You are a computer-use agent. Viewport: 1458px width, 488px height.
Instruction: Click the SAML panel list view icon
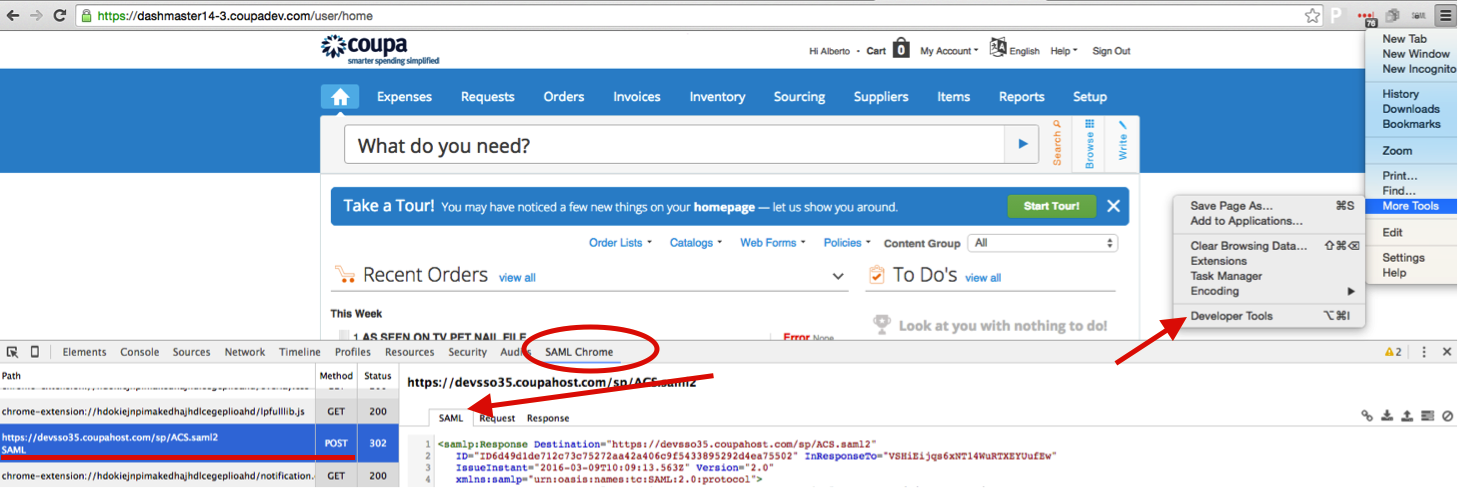(1427, 416)
